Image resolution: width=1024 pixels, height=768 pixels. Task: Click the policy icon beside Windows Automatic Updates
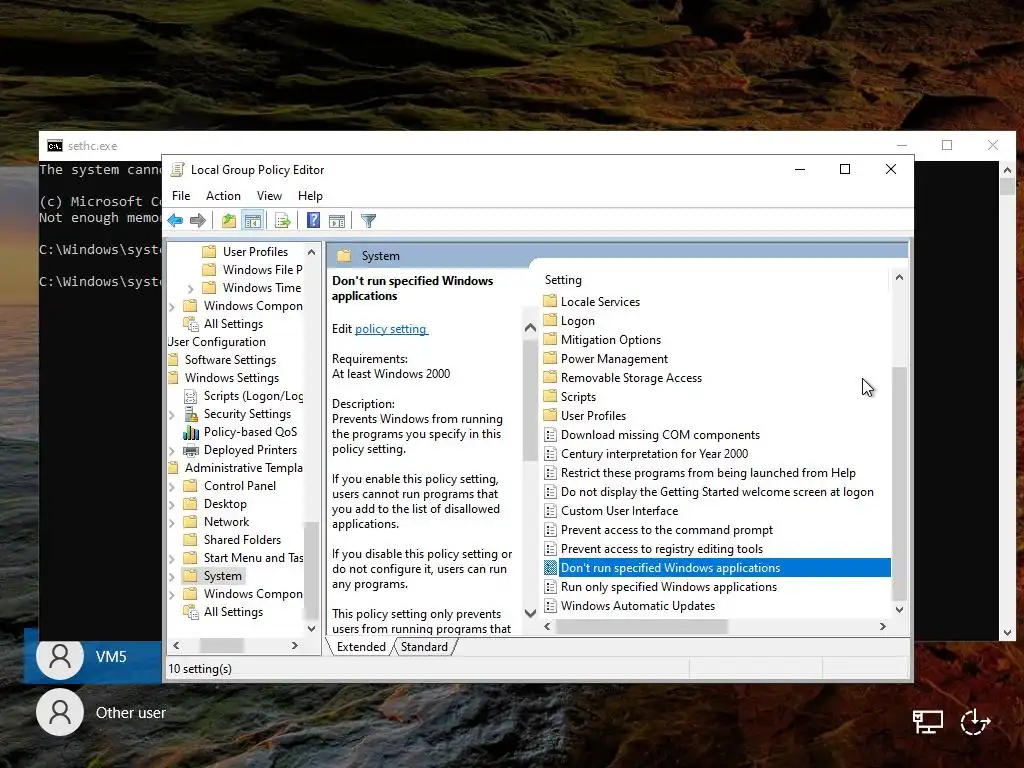[551, 605]
